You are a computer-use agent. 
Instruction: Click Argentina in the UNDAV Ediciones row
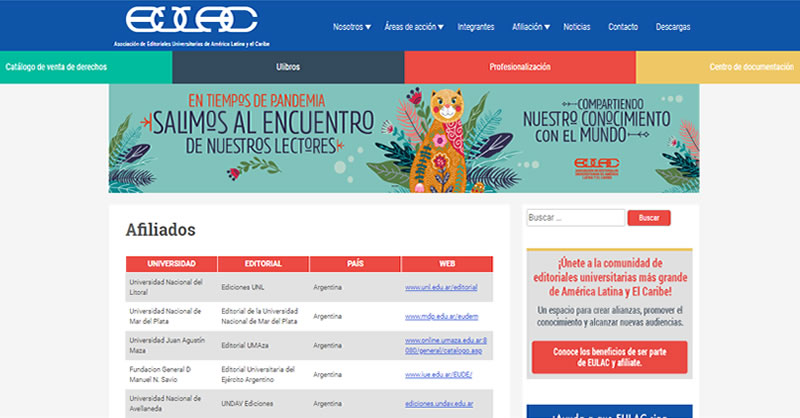[x=328, y=404]
